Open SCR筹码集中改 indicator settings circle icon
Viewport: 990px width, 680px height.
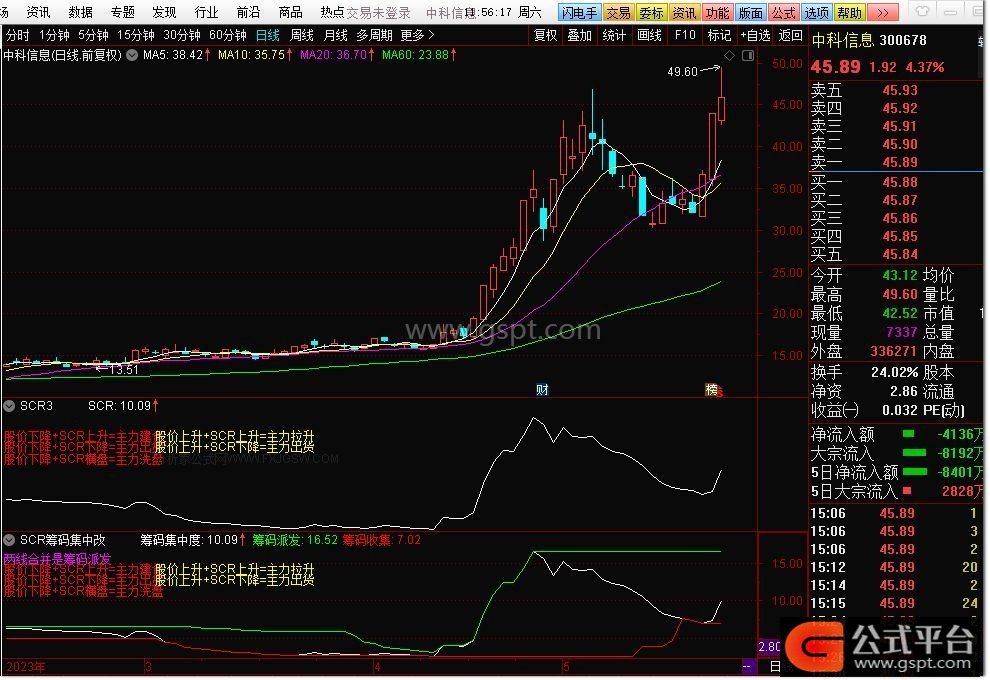9,540
